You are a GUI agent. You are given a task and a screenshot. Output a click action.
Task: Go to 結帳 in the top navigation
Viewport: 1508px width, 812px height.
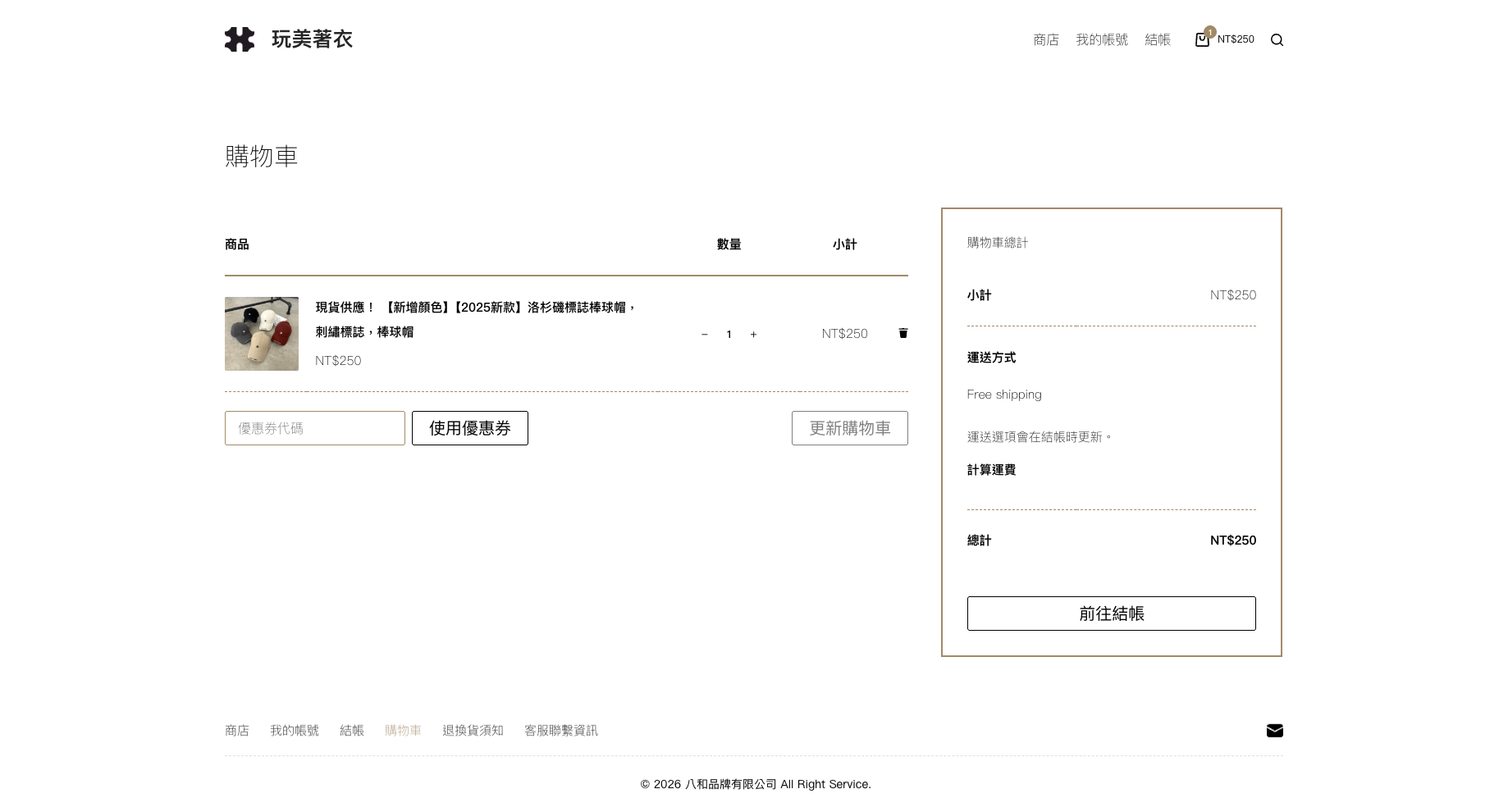[1158, 40]
